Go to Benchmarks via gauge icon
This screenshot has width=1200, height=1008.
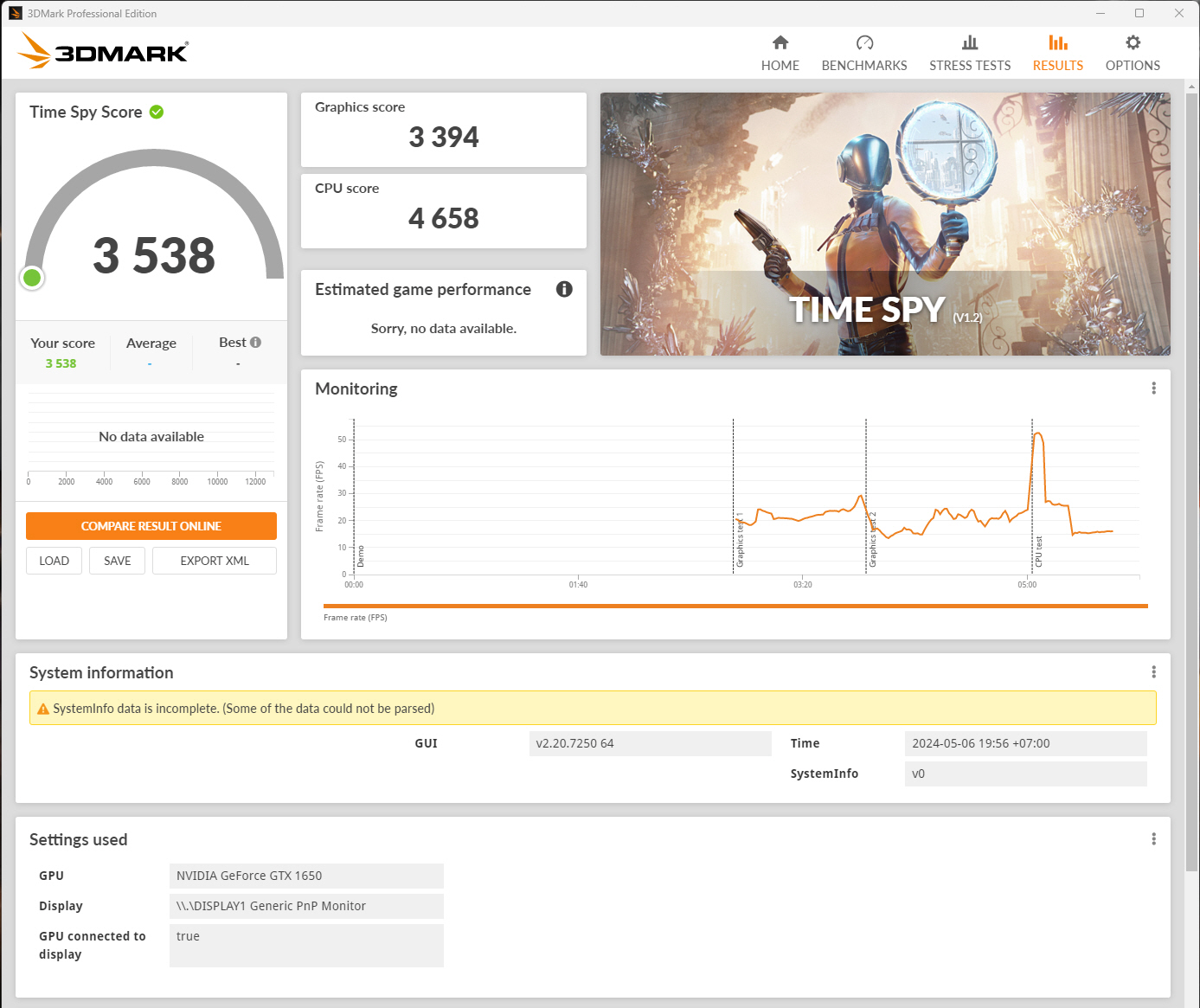tap(863, 42)
